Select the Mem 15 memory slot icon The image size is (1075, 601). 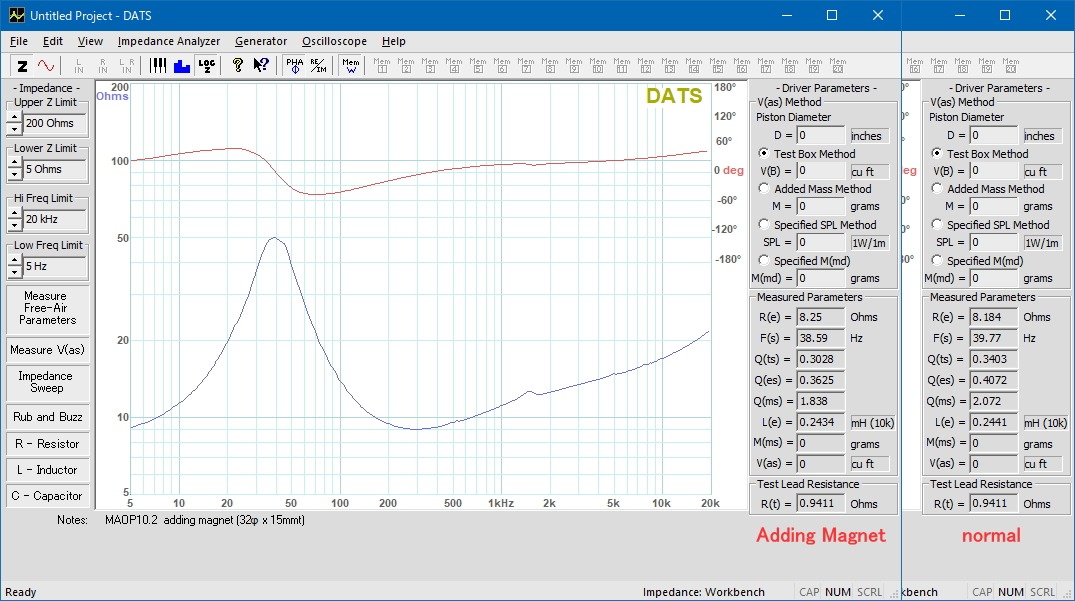718,66
